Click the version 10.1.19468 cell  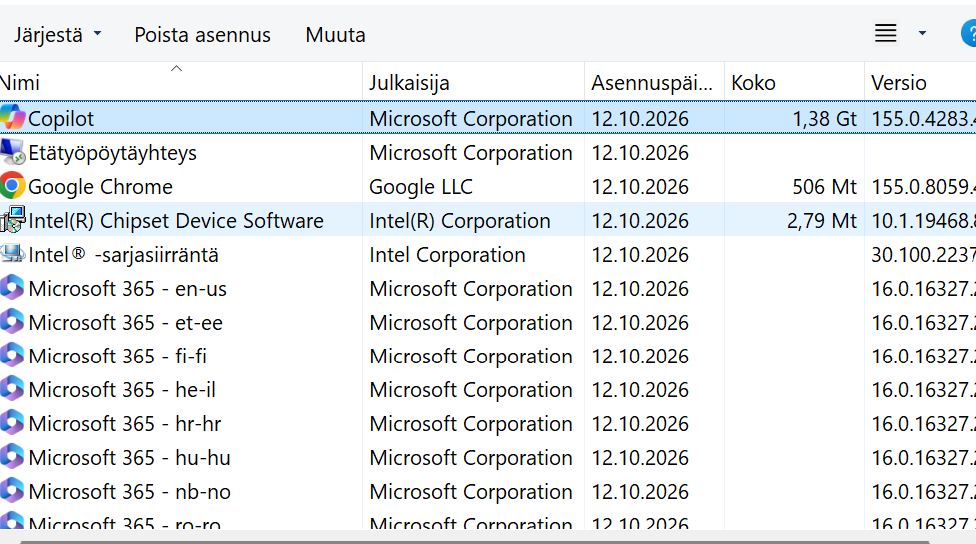tap(923, 220)
